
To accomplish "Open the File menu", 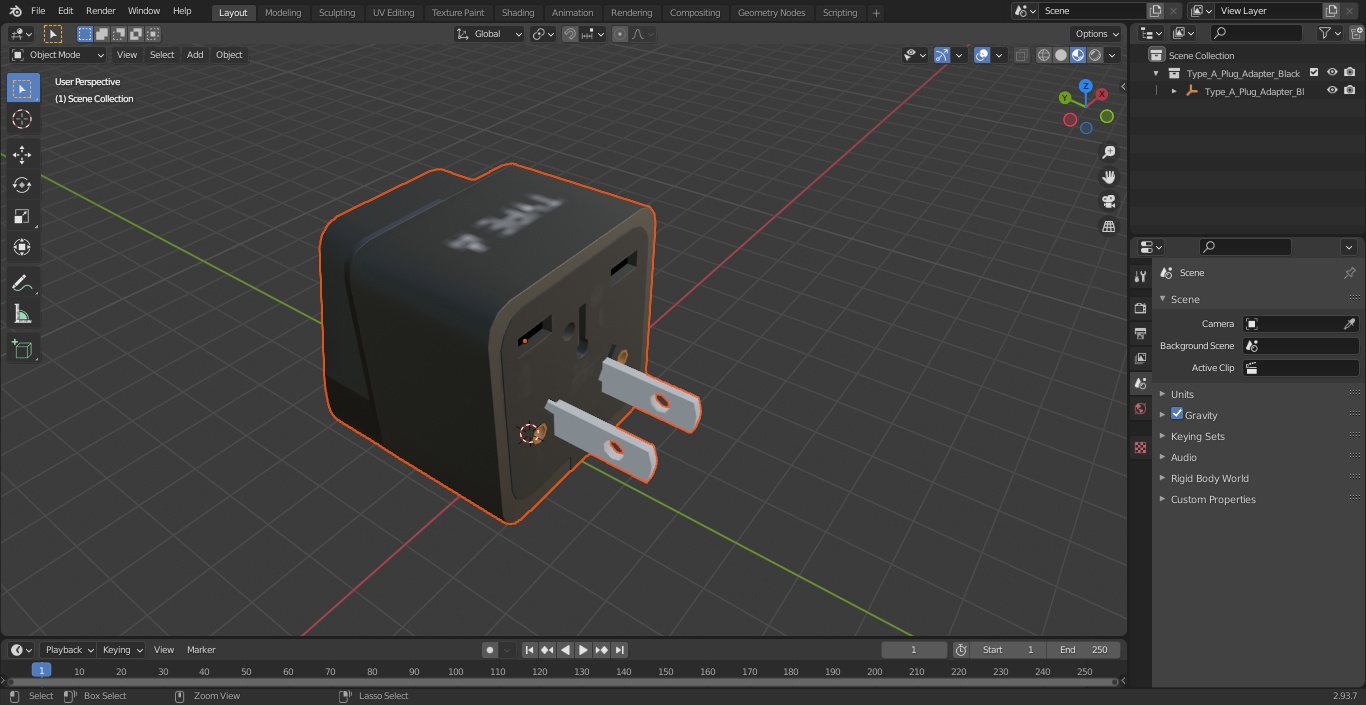I will pyautogui.click(x=38, y=11).
